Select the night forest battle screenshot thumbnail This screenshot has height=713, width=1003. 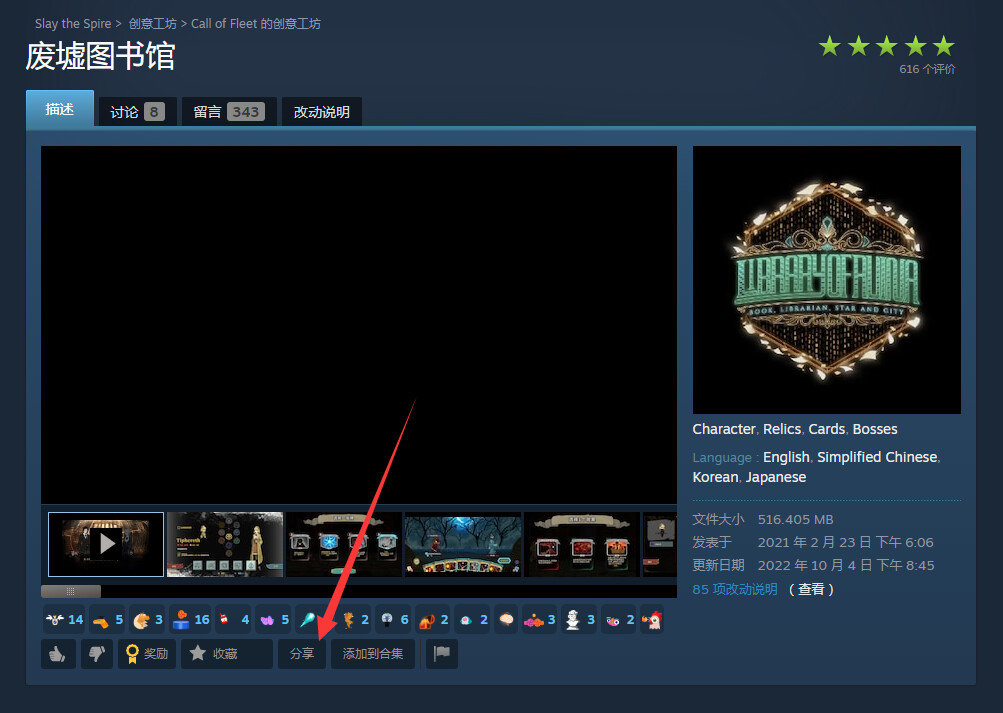[462, 544]
